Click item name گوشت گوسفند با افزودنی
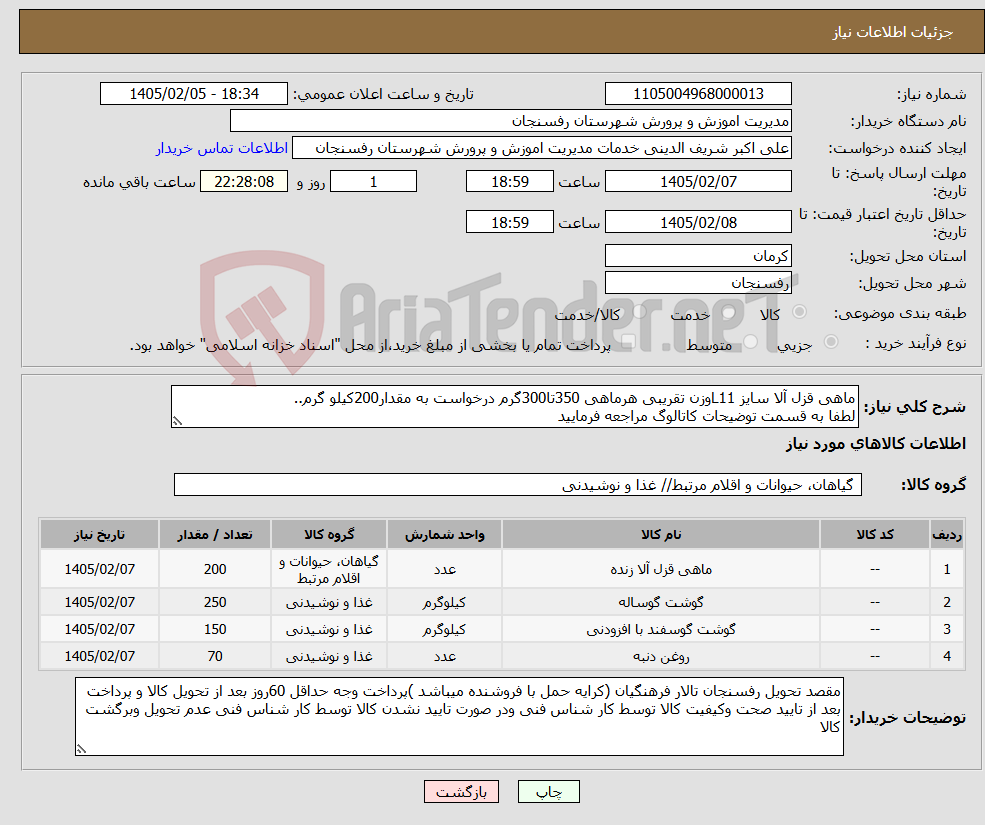The height and width of the screenshot is (825, 985). (x=661, y=629)
